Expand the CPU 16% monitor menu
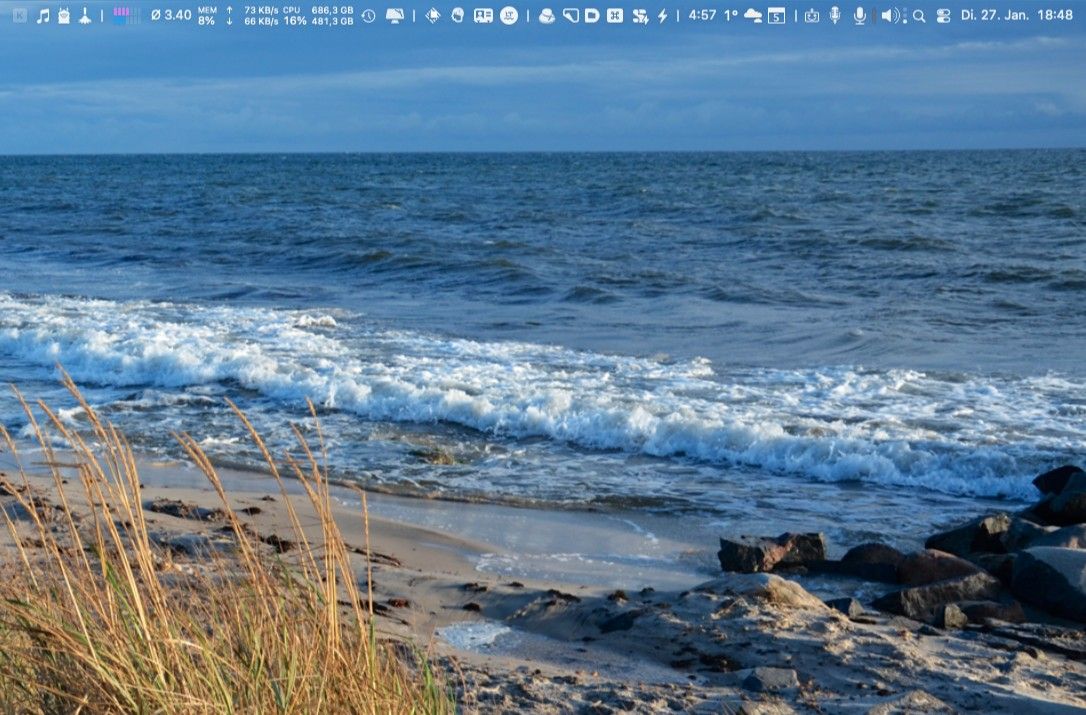 pyautogui.click(x=295, y=15)
